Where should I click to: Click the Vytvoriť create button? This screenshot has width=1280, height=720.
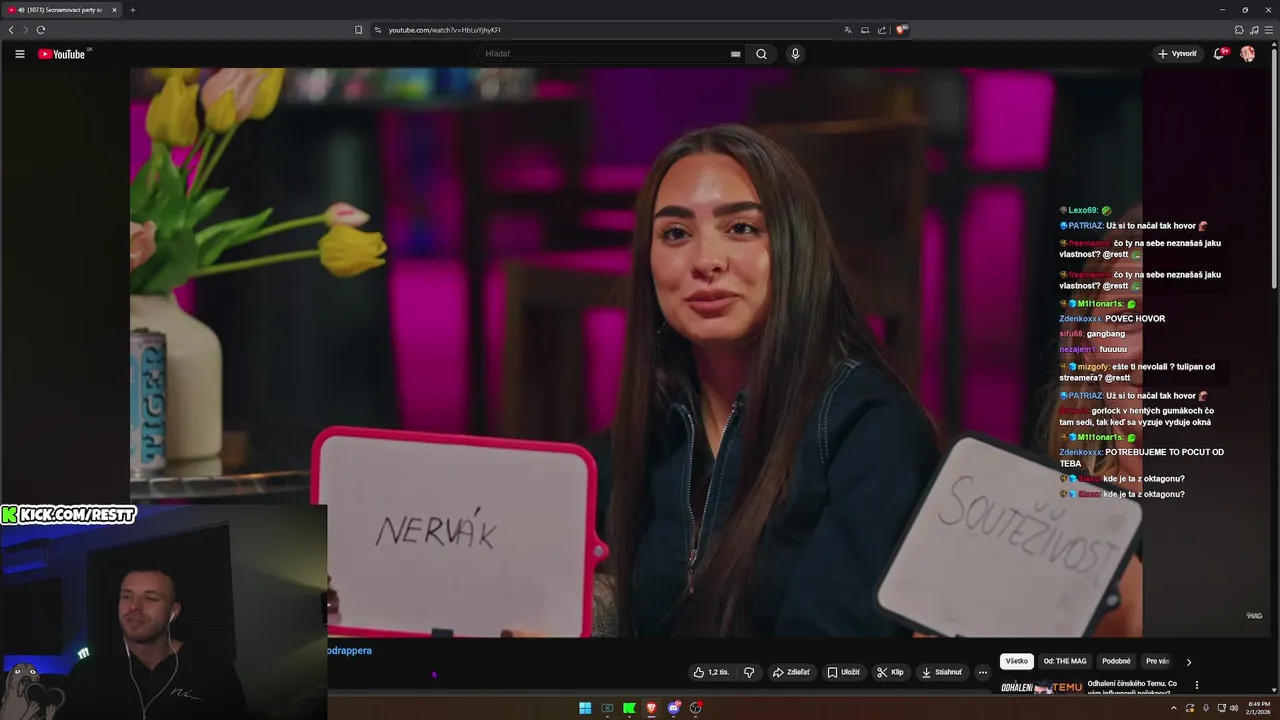click(x=1176, y=54)
